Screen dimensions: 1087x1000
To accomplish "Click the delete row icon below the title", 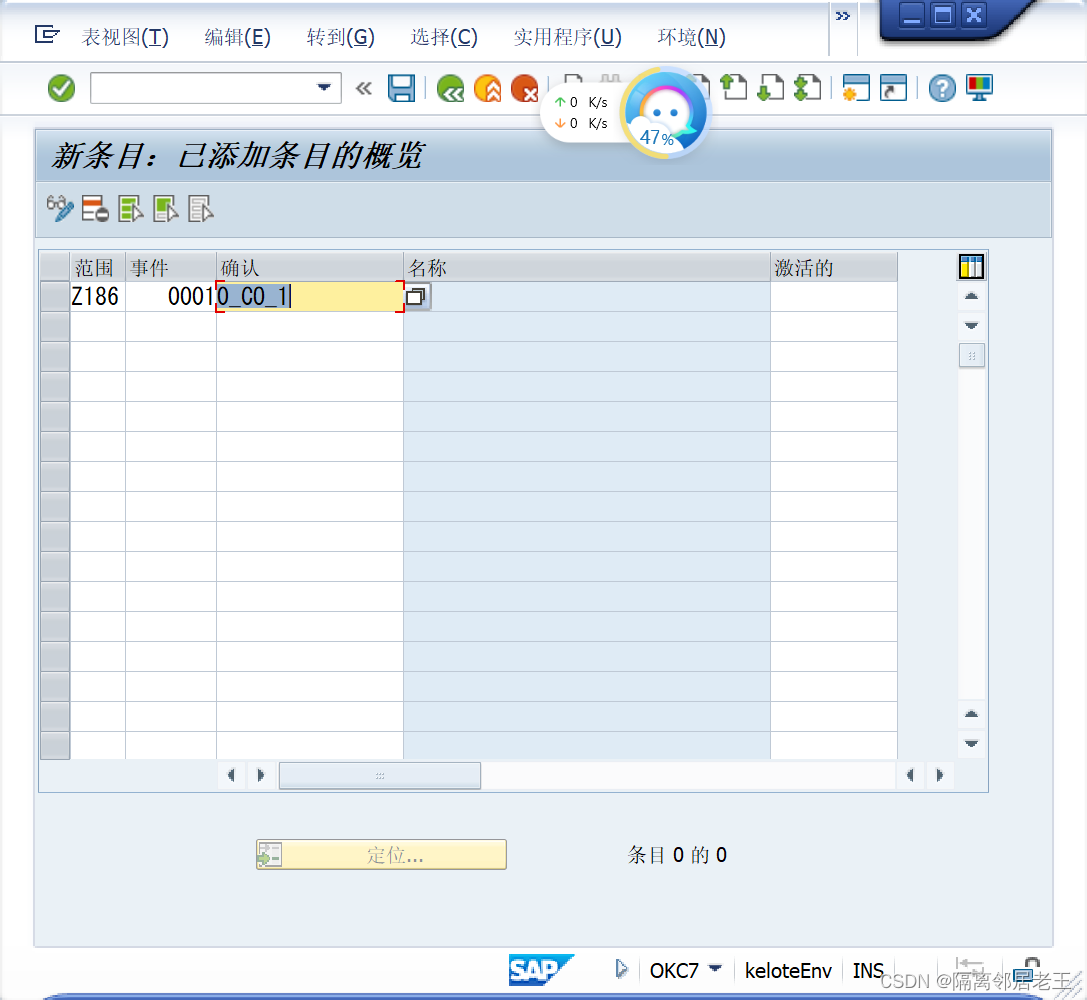I will pos(93,209).
